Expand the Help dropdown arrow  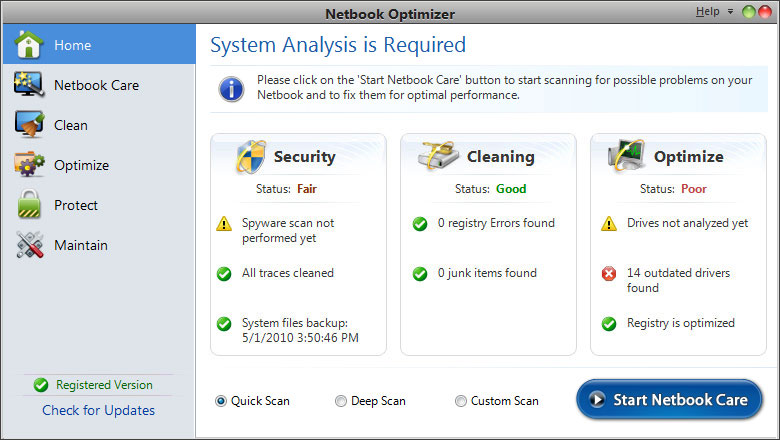731,12
